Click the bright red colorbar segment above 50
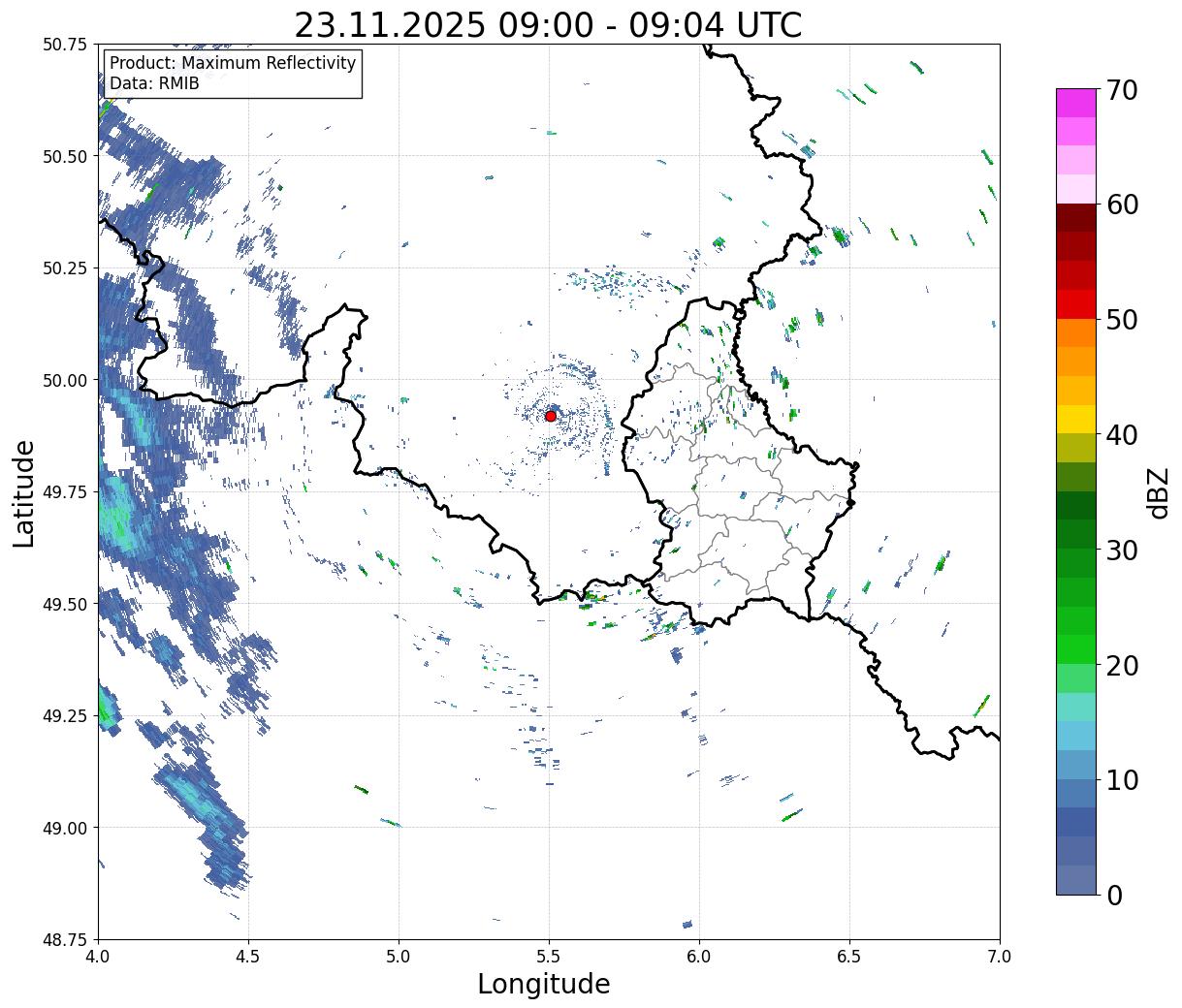 pos(1076,304)
